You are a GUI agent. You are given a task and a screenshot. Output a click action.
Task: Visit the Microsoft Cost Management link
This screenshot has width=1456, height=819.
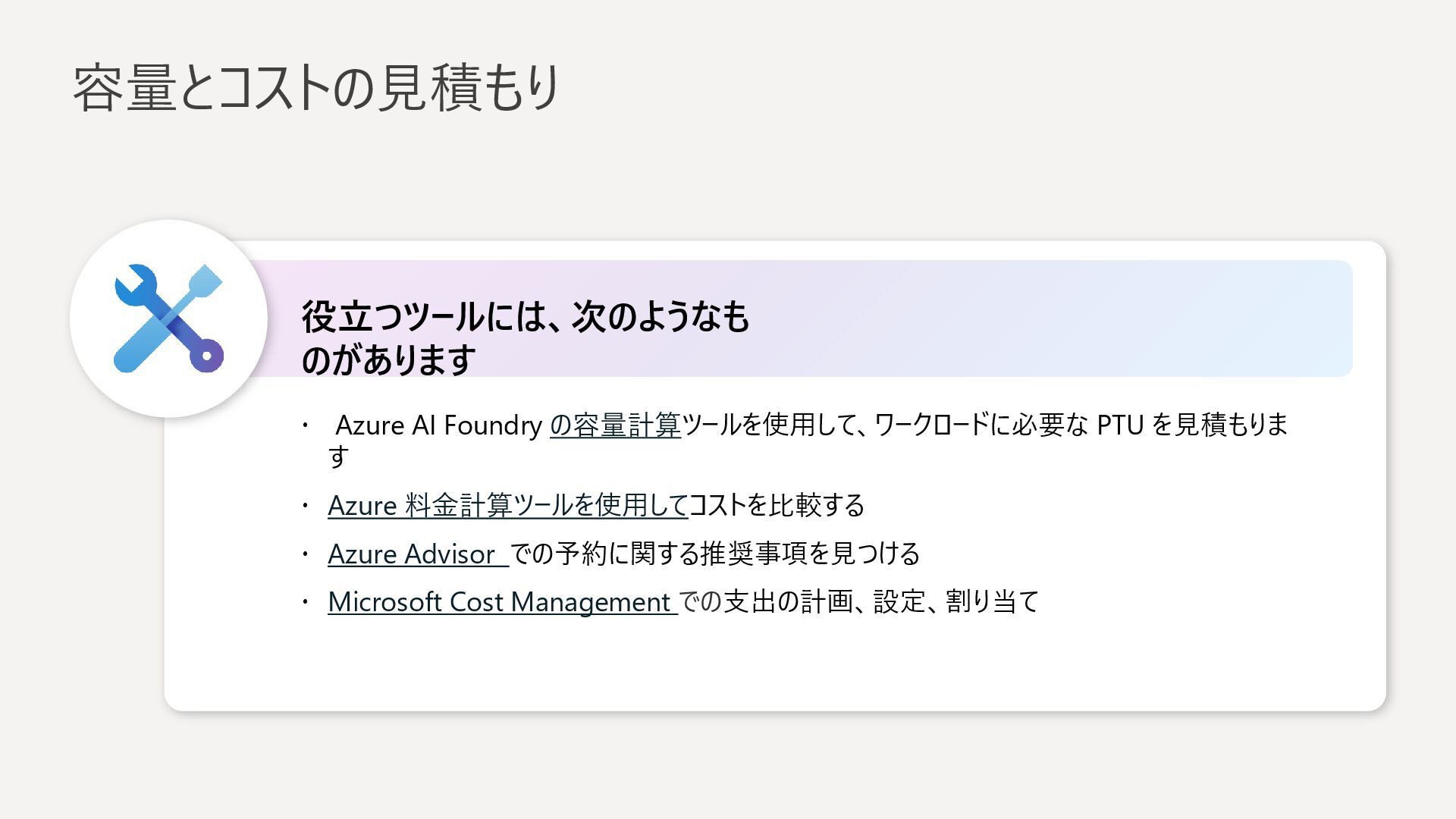(500, 602)
